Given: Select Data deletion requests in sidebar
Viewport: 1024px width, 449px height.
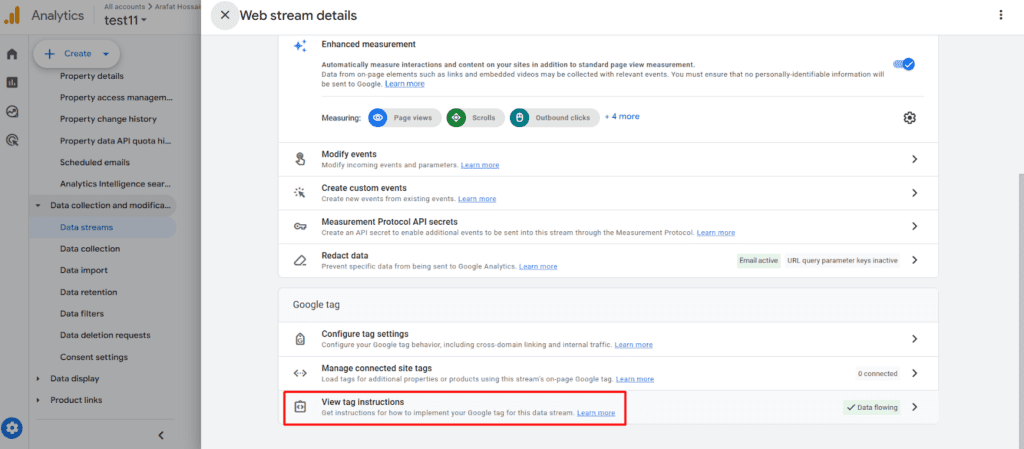Looking at the screenshot, I should 105,335.
